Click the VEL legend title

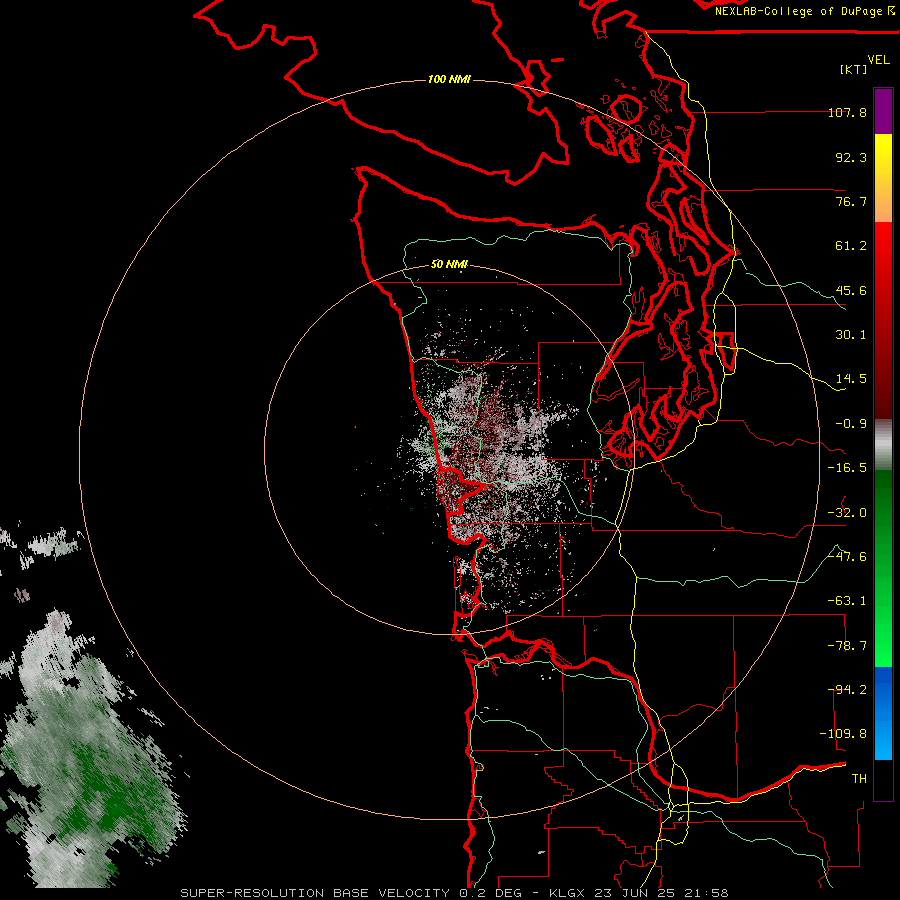point(878,60)
